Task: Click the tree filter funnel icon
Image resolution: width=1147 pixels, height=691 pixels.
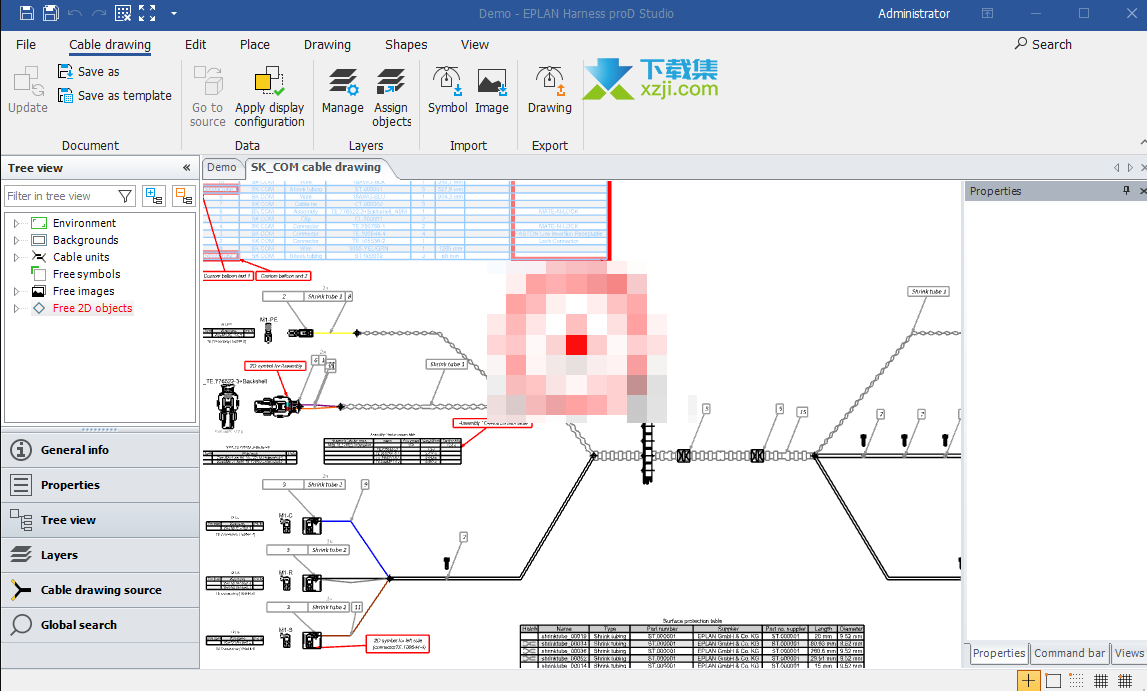Action: 125,196
